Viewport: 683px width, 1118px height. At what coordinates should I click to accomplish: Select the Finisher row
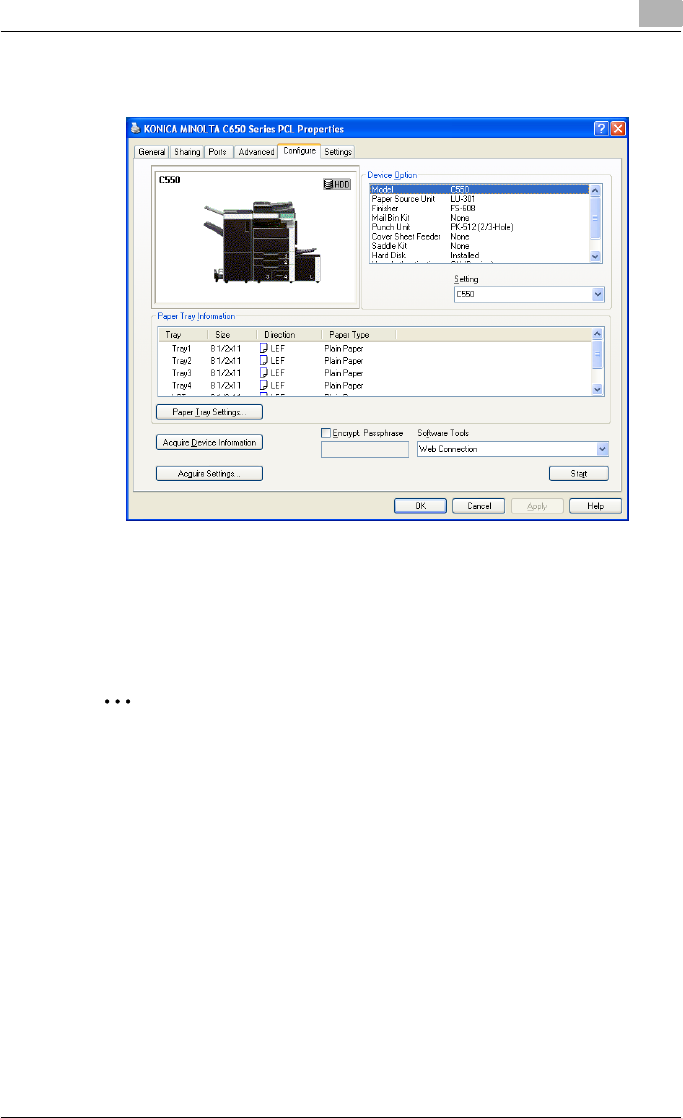(x=479, y=208)
